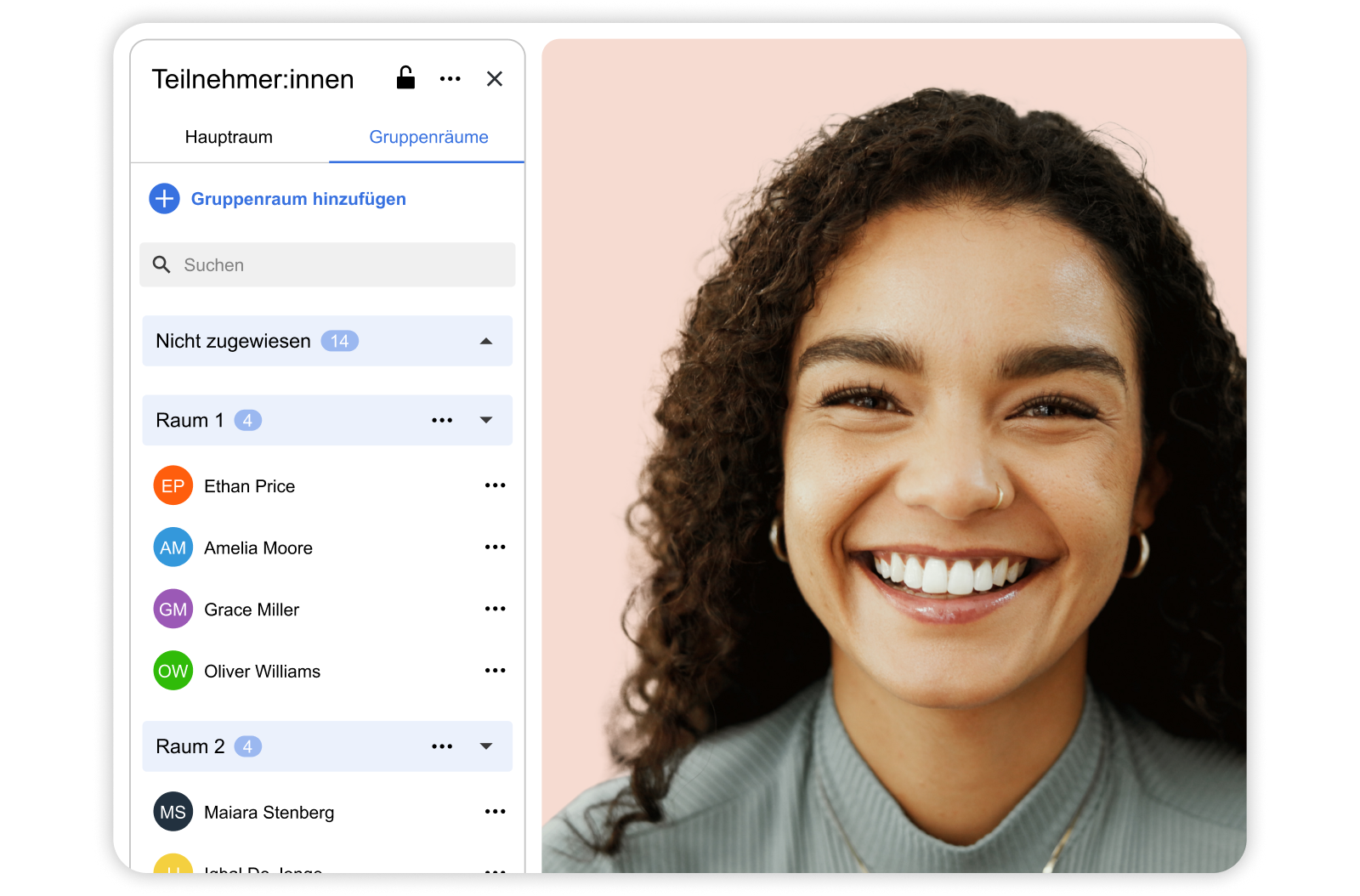Open the participants panel more options menu
Screen dimensions: 1360x896
point(450,79)
